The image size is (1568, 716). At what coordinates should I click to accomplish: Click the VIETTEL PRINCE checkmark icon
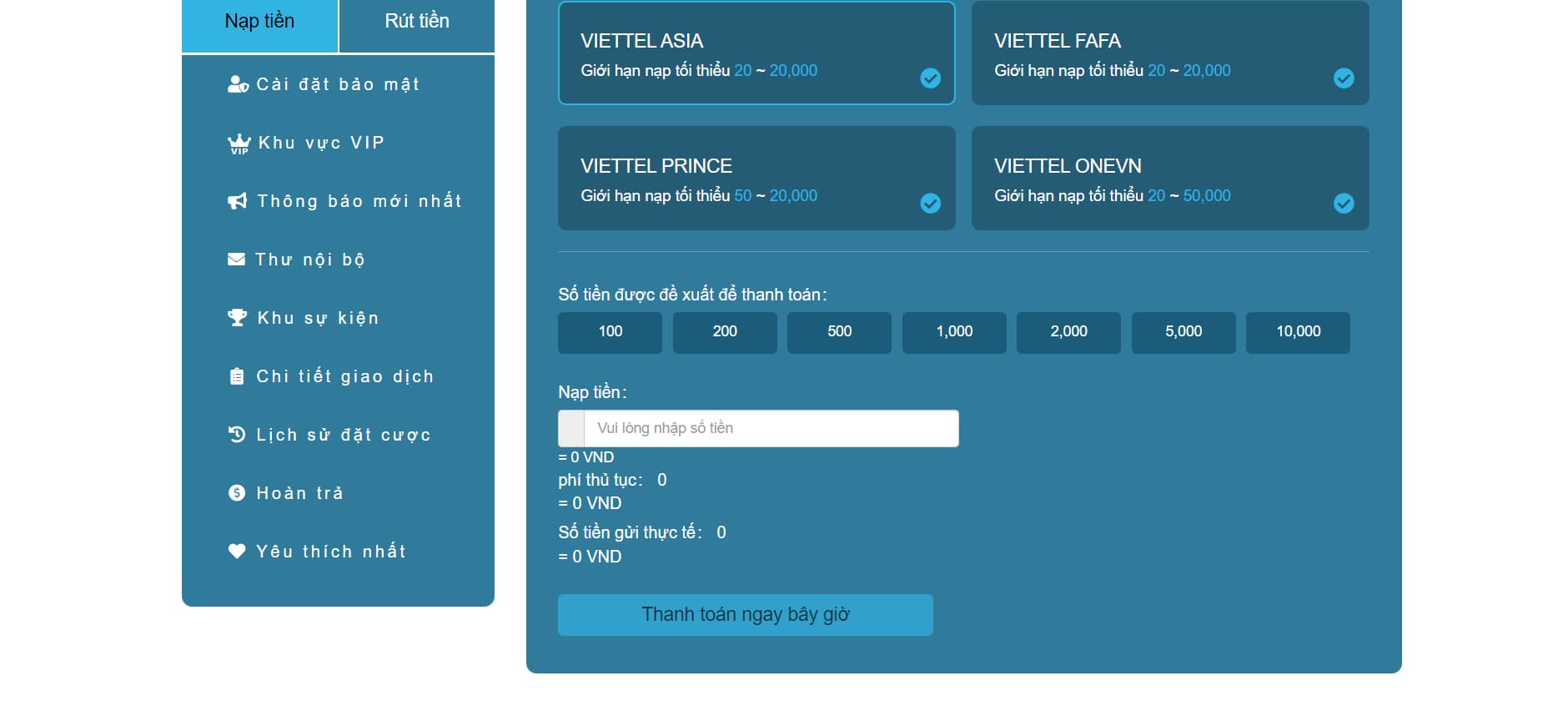[x=930, y=204]
